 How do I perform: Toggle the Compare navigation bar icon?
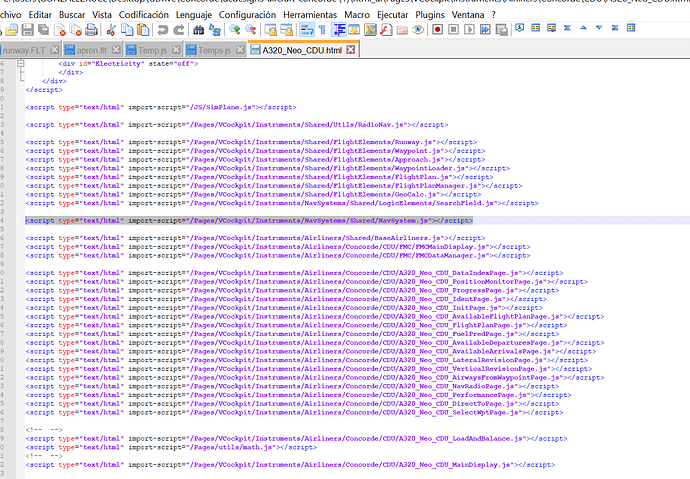[631, 28]
